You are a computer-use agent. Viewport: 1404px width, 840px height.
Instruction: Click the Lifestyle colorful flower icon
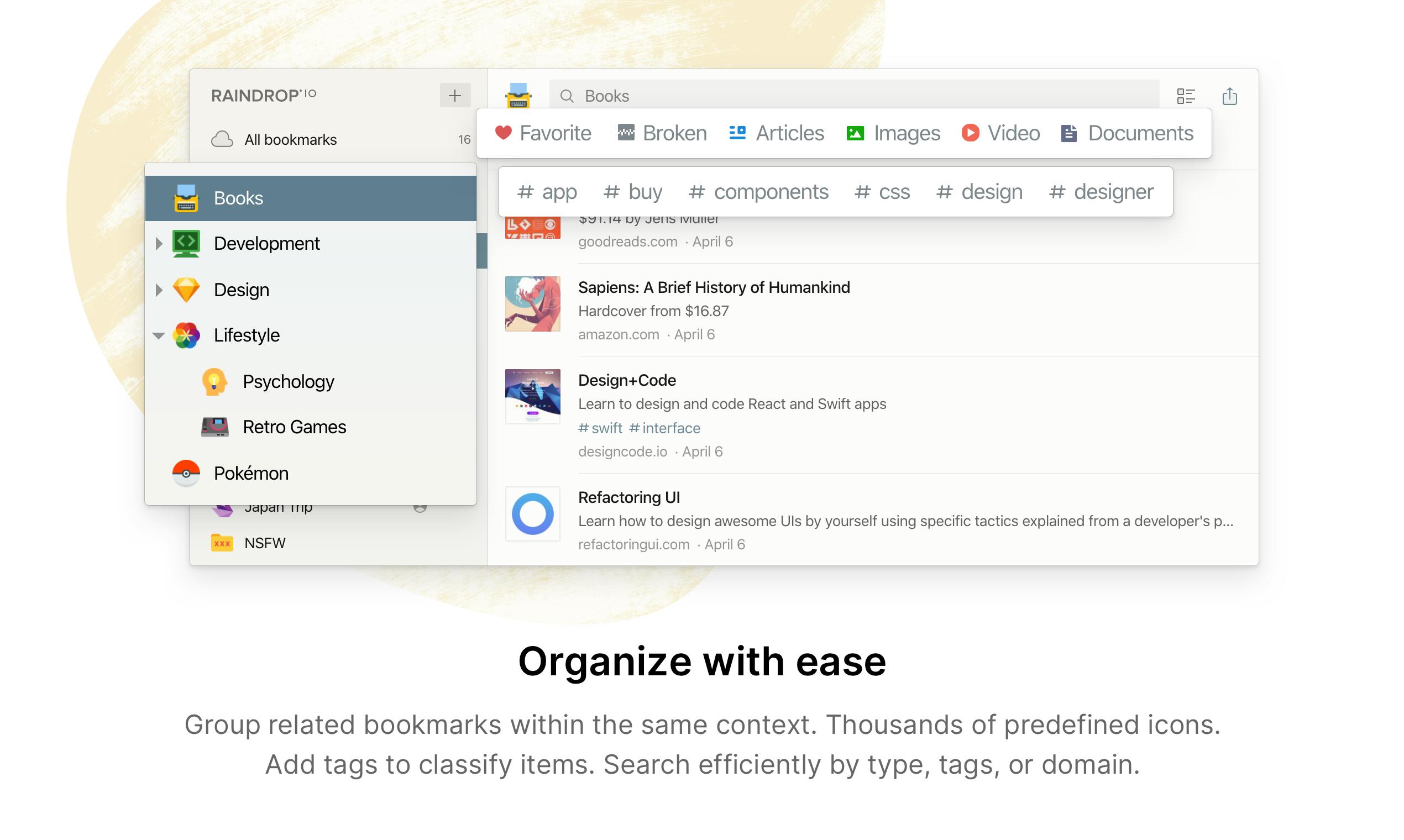click(186, 335)
